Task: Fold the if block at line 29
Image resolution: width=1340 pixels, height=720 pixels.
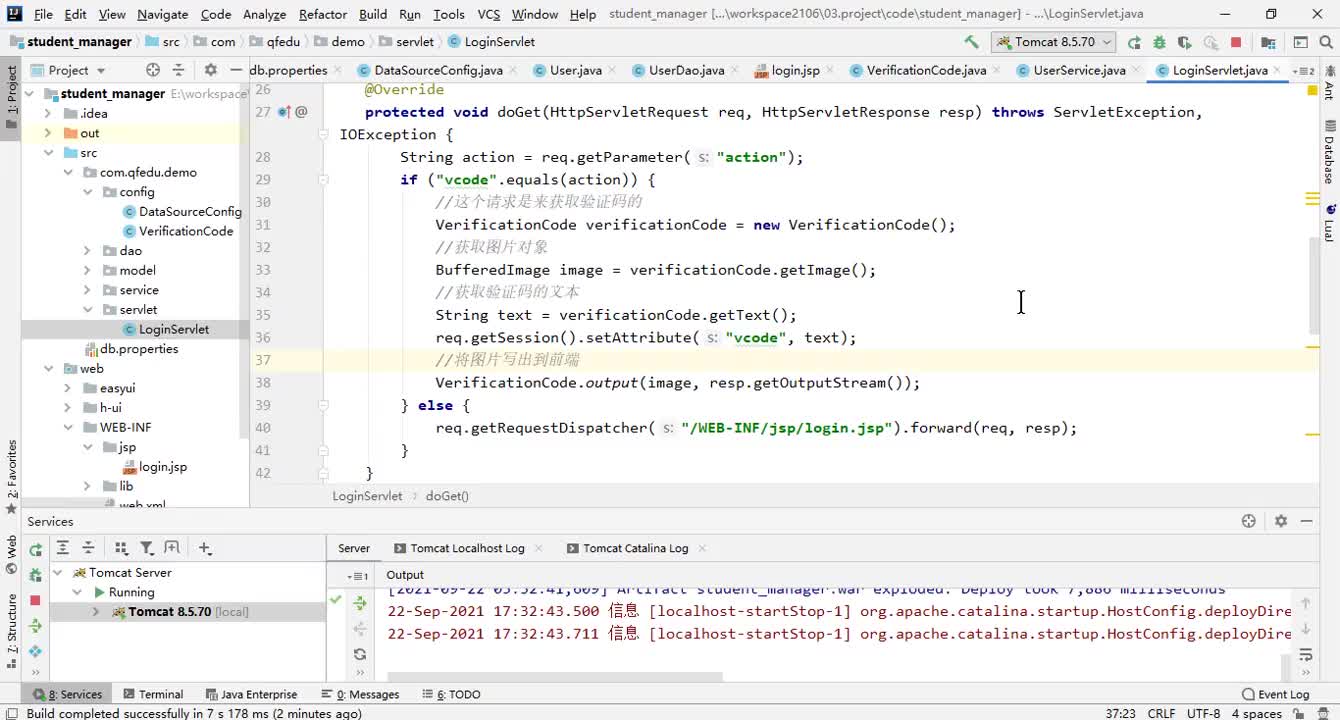Action: pos(324,180)
